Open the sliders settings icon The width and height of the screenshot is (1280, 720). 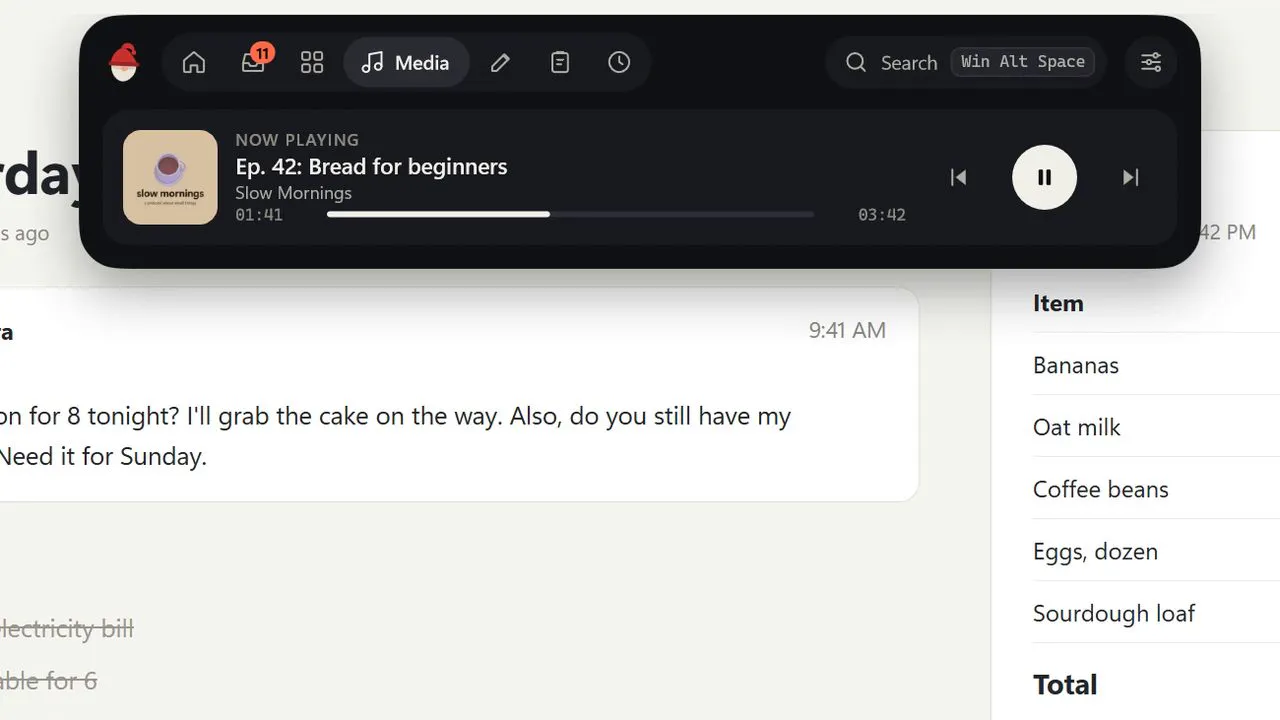1151,63
